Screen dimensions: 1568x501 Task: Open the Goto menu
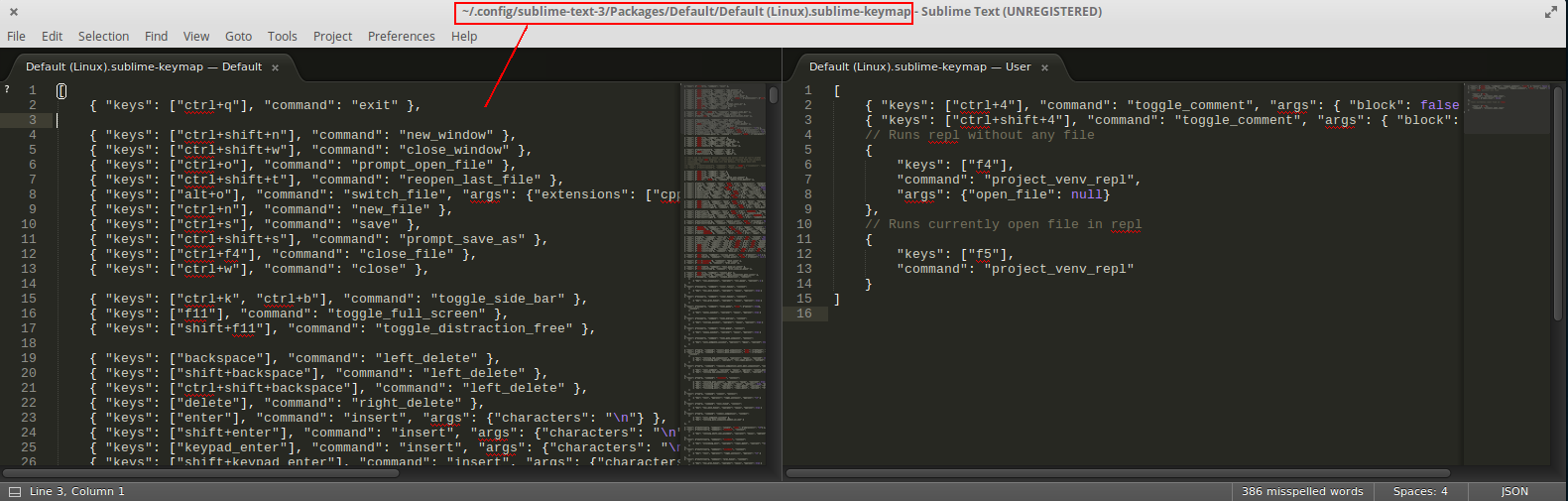point(238,36)
